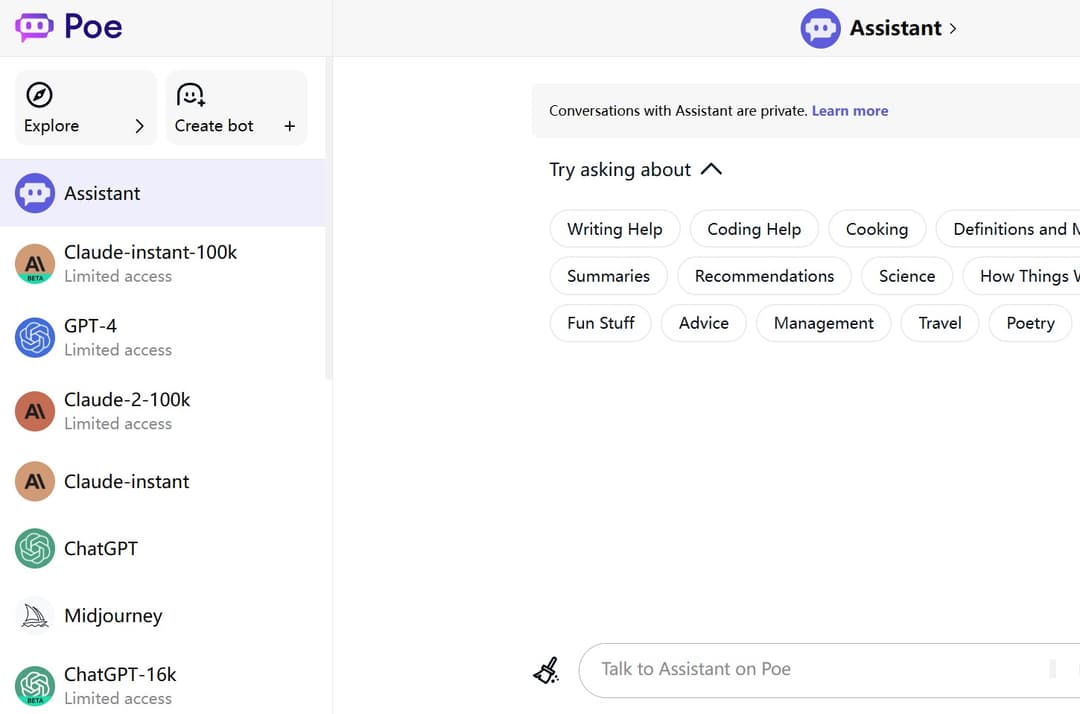The width and height of the screenshot is (1080, 714).
Task: Open the Claude-instant chat in sidebar
Action: (x=126, y=482)
